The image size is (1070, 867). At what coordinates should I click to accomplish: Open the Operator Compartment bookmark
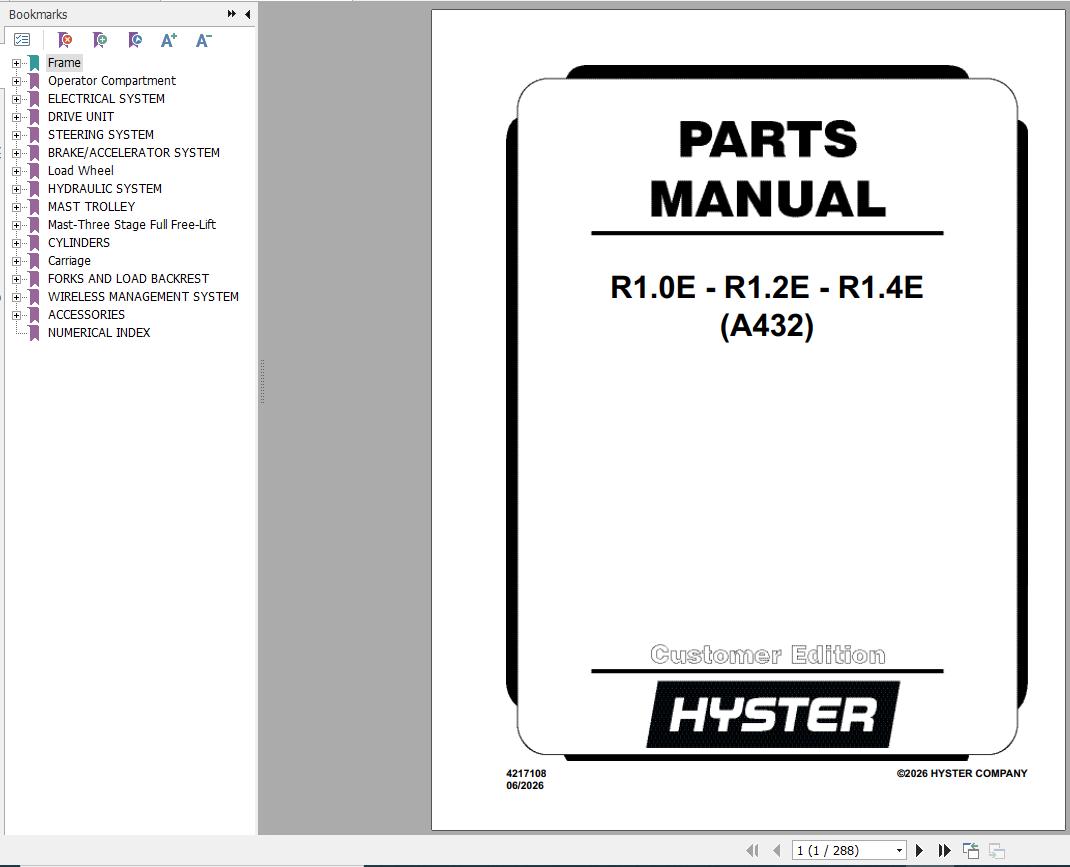111,80
